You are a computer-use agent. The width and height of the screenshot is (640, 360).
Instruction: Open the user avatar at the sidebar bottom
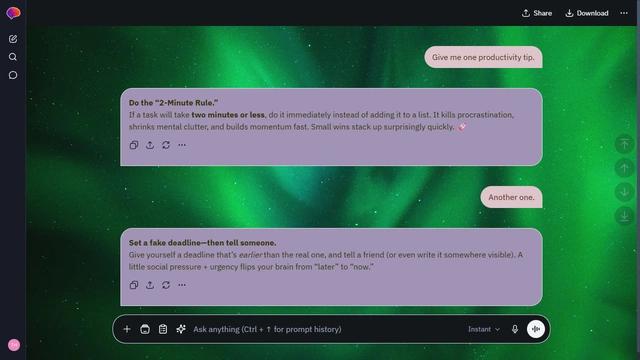[x=14, y=345]
